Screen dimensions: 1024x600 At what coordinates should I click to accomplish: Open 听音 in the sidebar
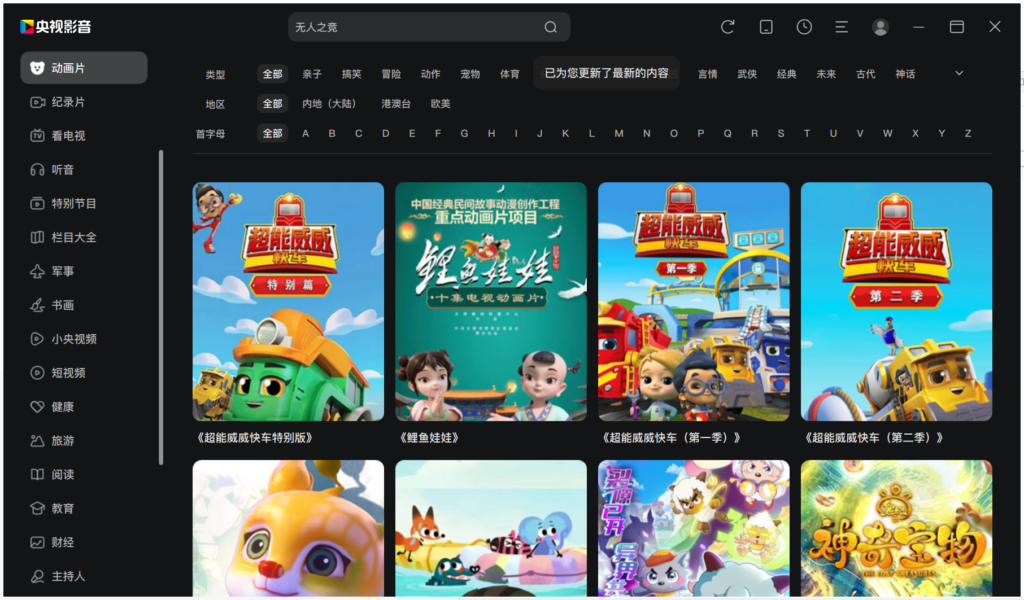[x=62, y=170]
